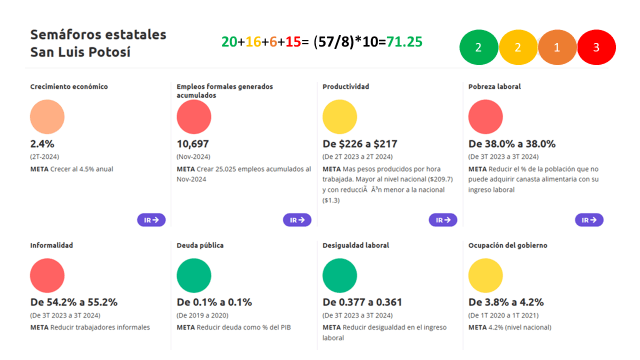Screen dimensions: 640x360
Task: Click the red Empleos formales indicator circle
Action: click(x=194, y=117)
